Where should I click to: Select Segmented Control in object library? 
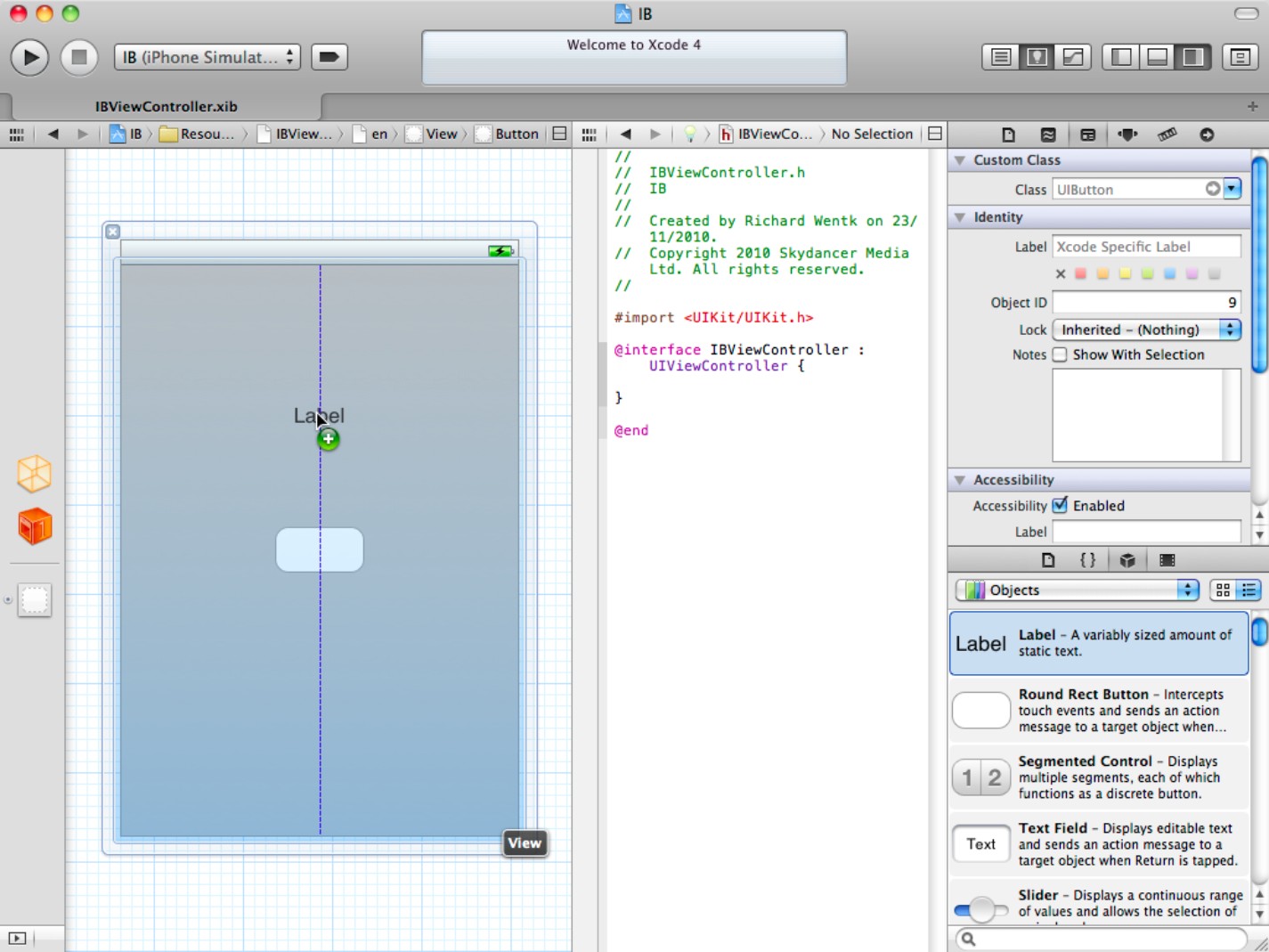coord(1099,777)
